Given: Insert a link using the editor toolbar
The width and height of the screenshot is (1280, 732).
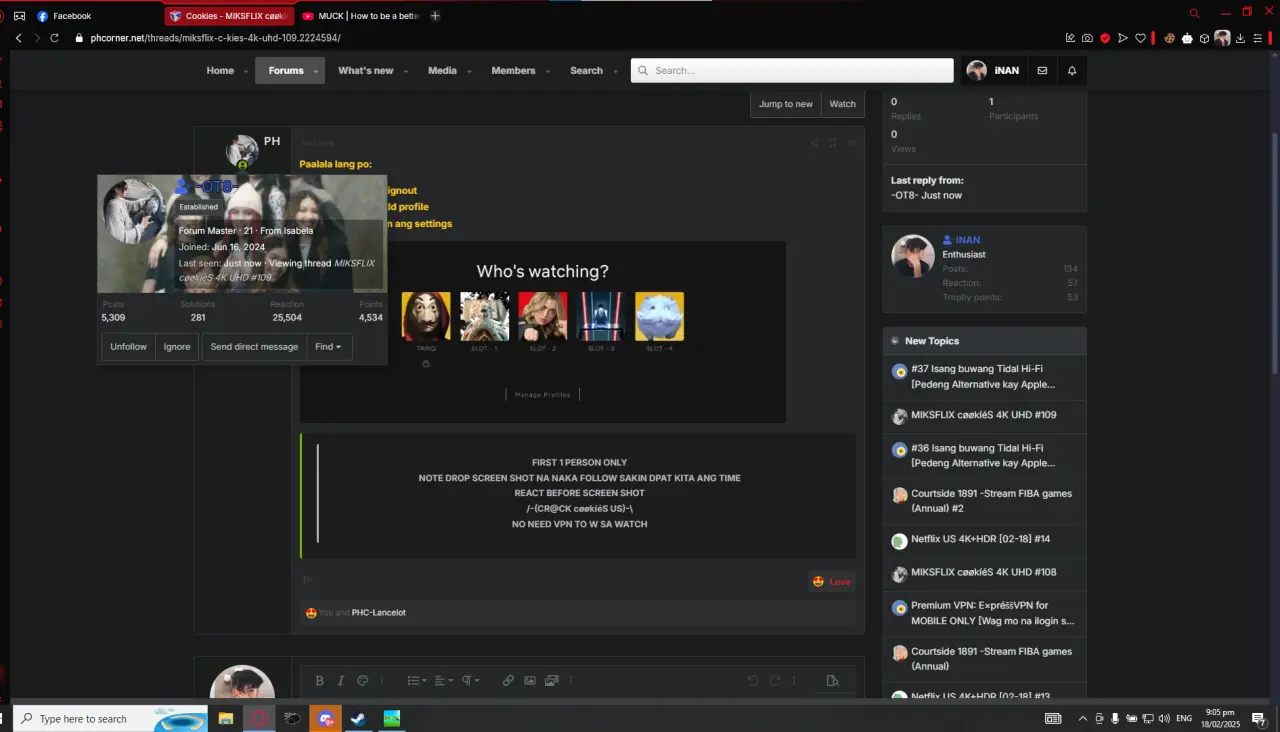Looking at the screenshot, I should coord(508,681).
